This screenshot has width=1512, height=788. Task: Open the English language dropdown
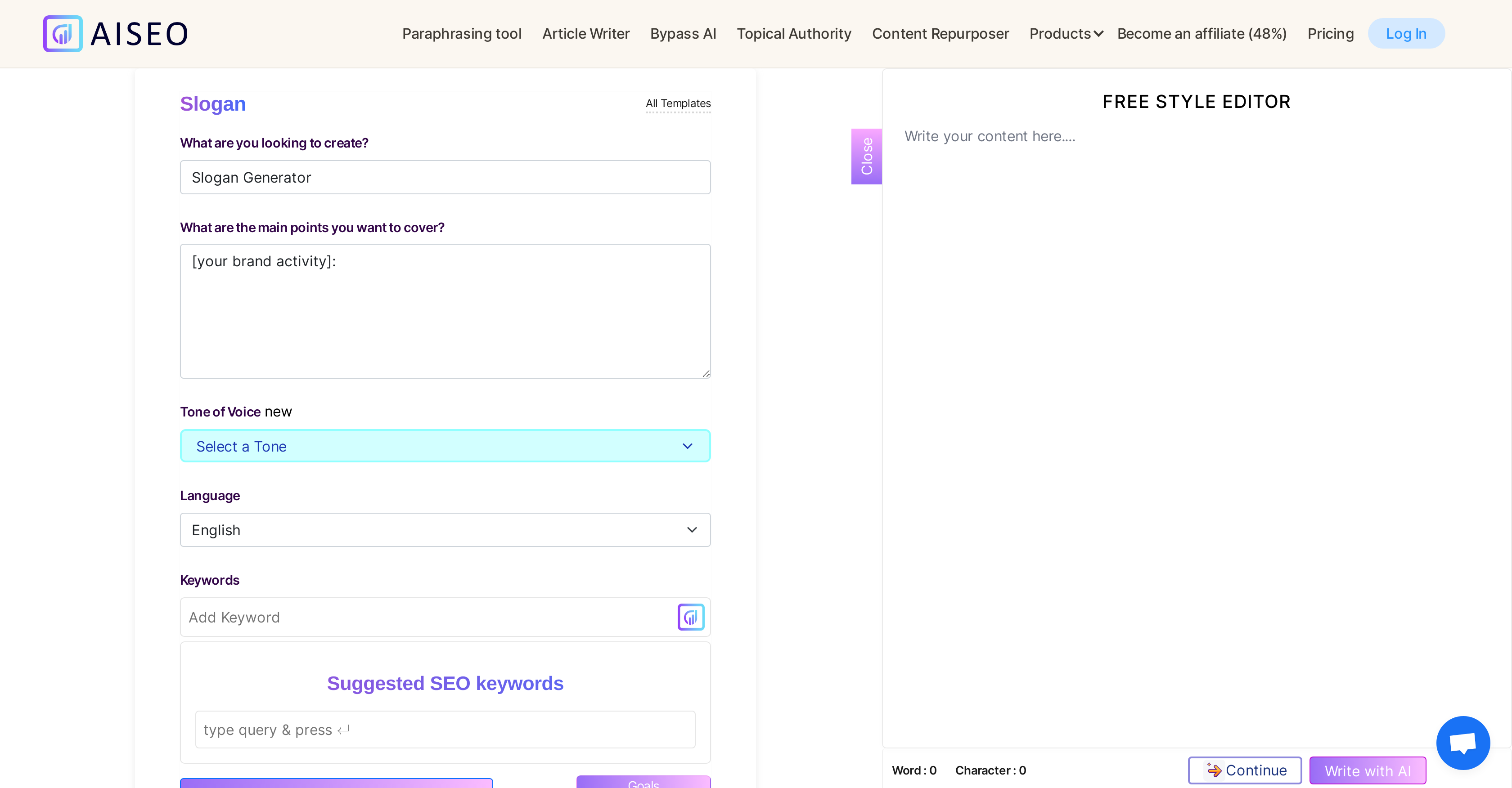[445, 529]
